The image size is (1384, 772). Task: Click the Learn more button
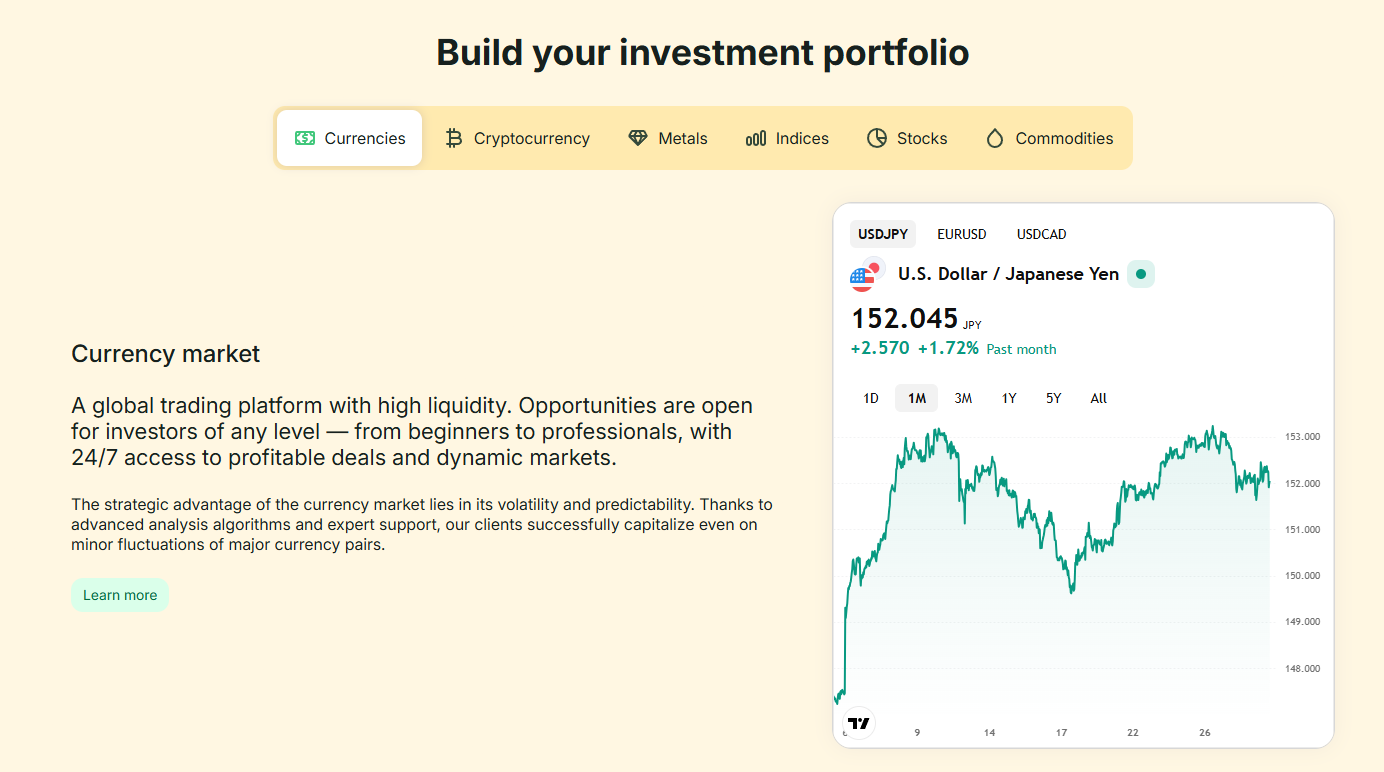[x=120, y=595]
